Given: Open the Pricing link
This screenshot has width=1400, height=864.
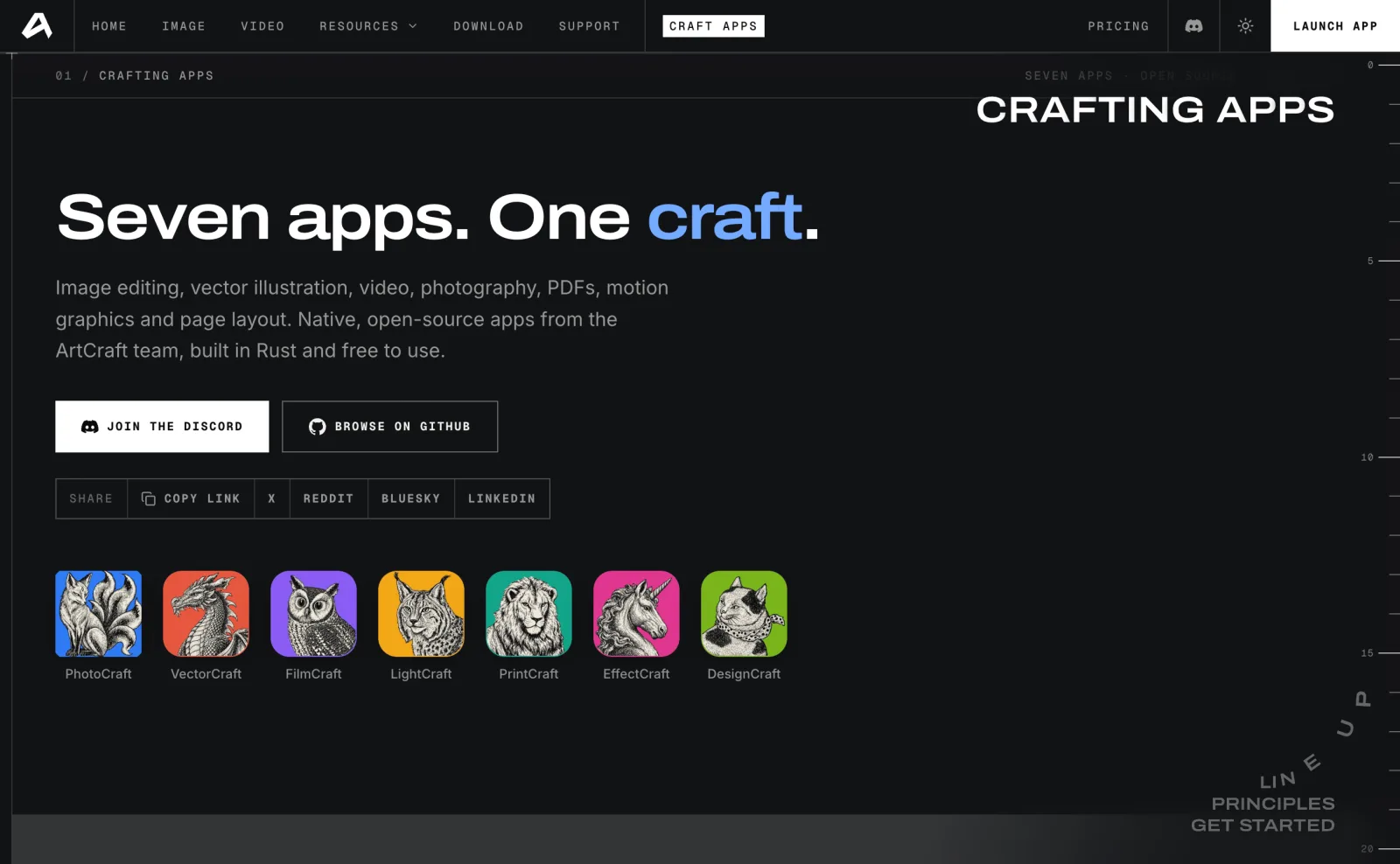Looking at the screenshot, I should click(x=1118, y=26).
